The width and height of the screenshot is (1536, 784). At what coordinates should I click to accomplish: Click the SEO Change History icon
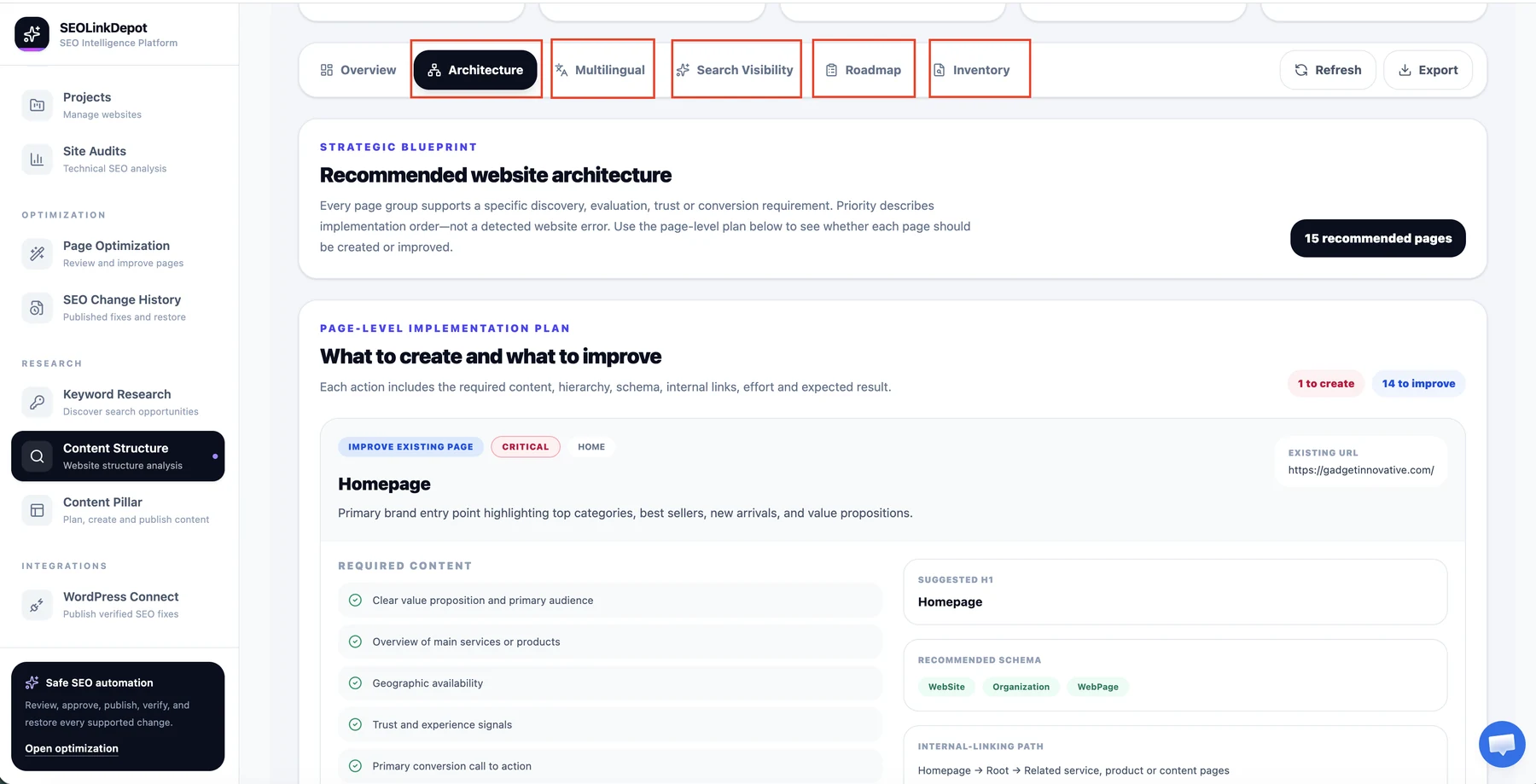pyautogui.click(x=37, y=308)
